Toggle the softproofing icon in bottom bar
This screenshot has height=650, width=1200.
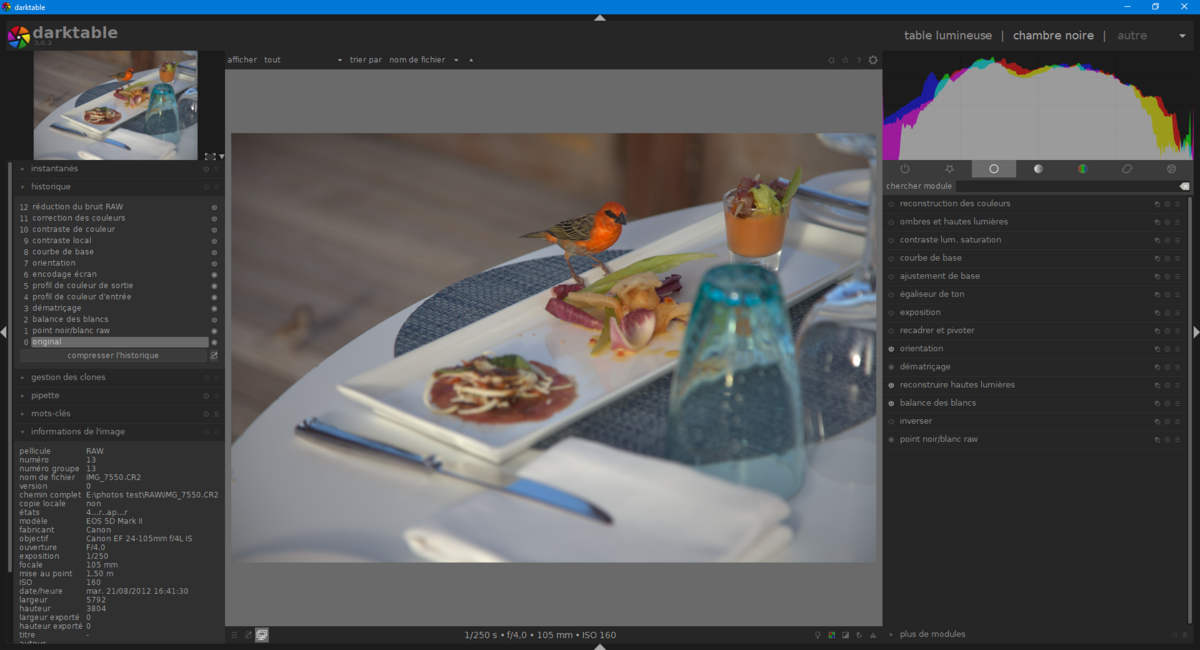tap(859, 635)
